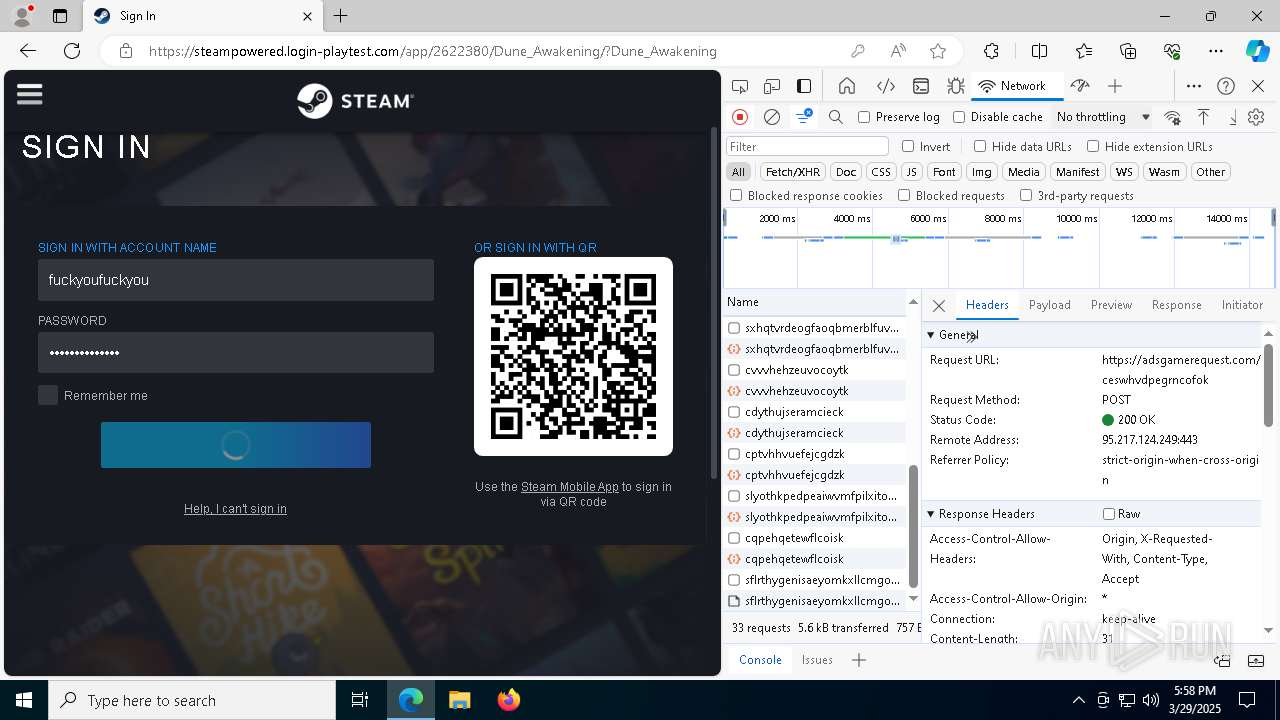Import HAR file upload arrow
Image resolution: width=1280 pixels, height=720 pixels.
[1204, 117]
